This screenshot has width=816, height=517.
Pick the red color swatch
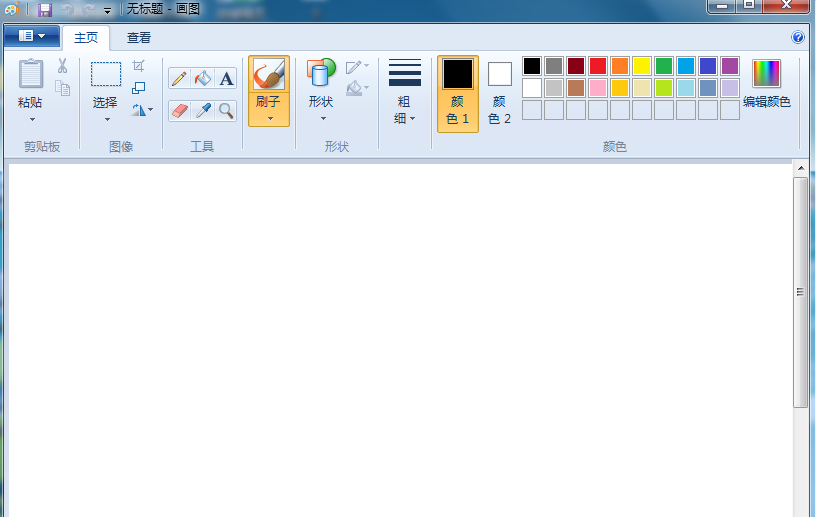tap(598, 66)
